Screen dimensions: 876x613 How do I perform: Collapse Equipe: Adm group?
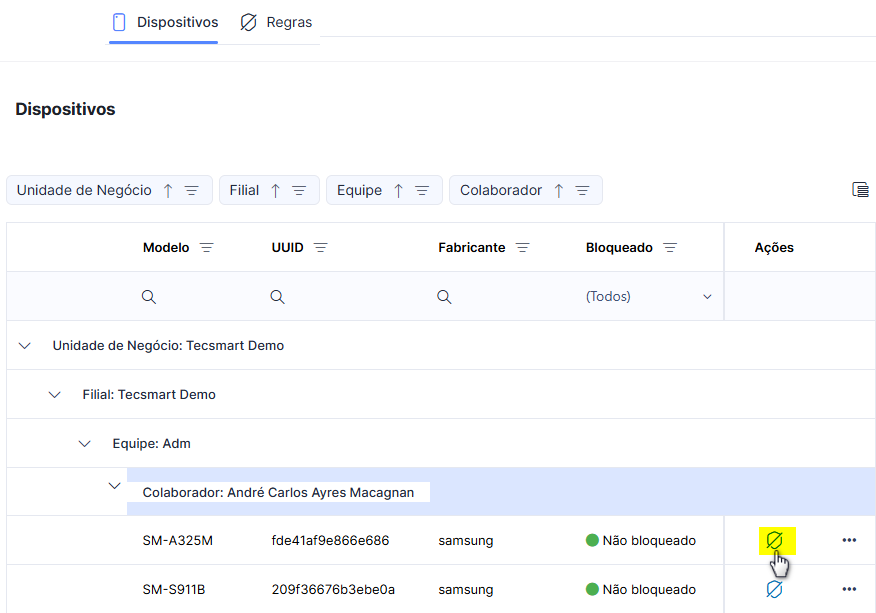point(84,444)
